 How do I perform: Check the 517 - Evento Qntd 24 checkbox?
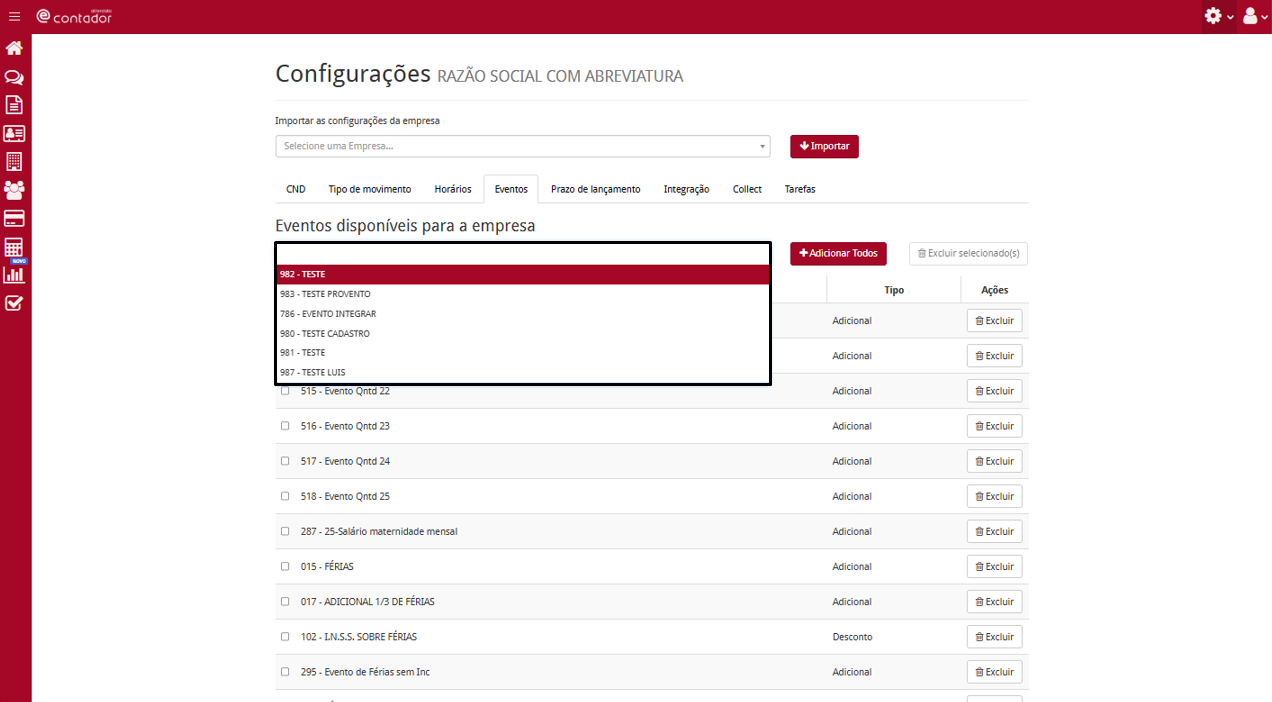click(285, 461)
